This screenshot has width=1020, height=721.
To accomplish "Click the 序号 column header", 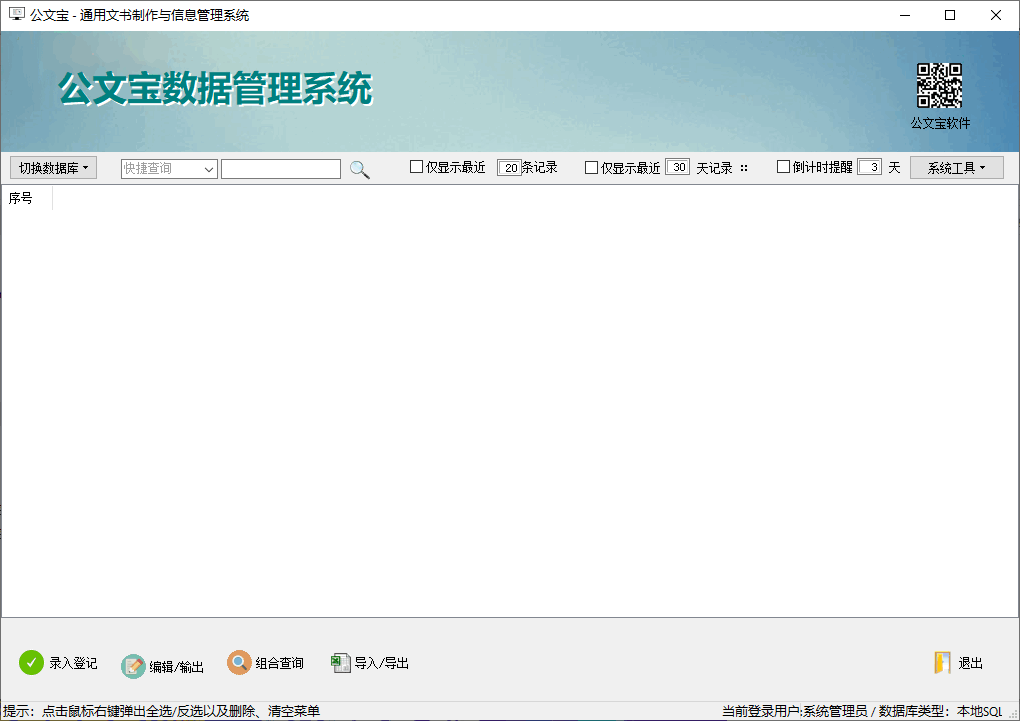I will tap(27, 198).
